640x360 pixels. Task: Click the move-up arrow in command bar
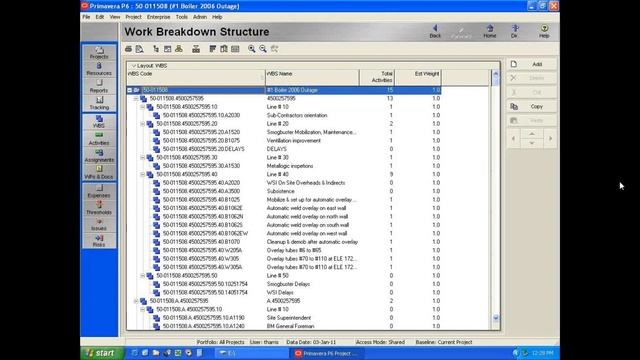(532, 134)
